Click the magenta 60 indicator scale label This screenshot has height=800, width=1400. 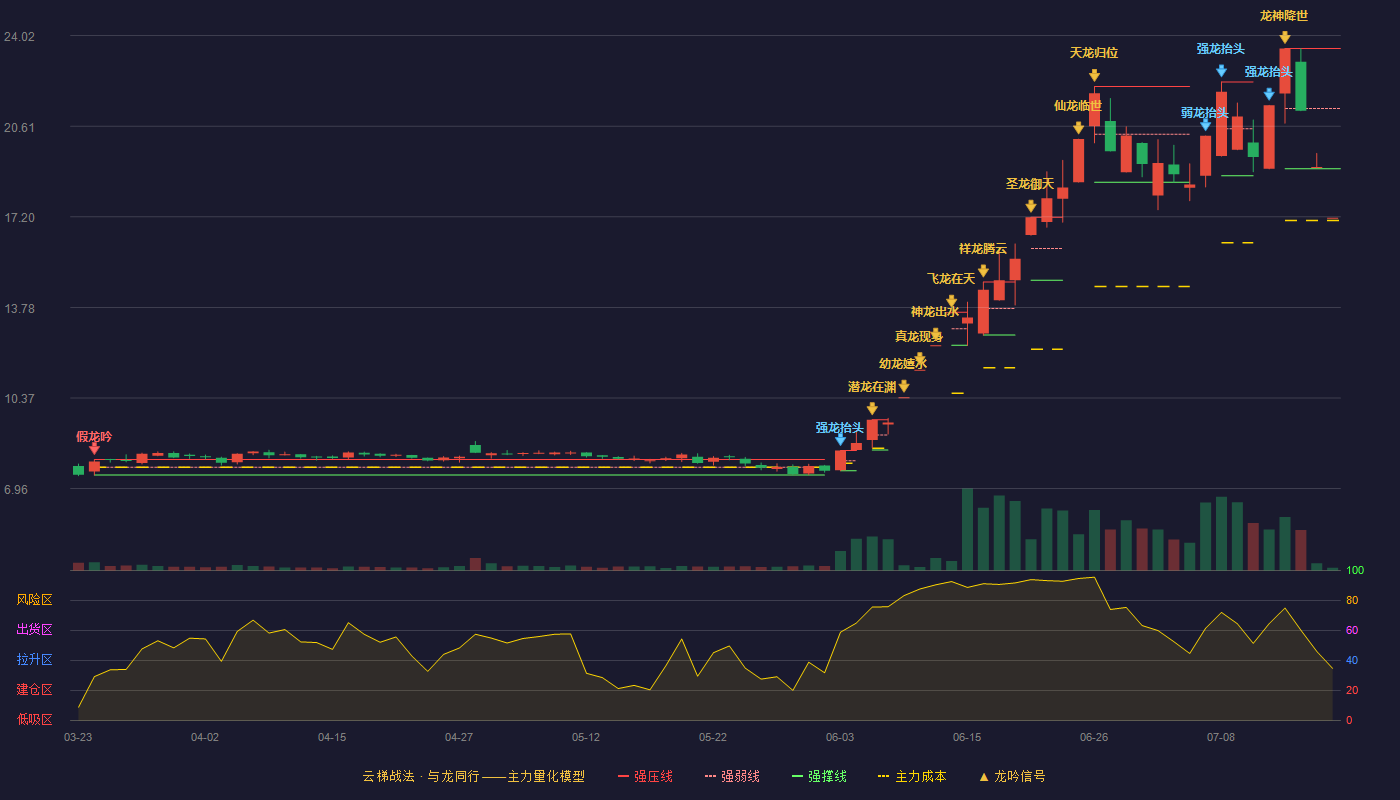1352,630
